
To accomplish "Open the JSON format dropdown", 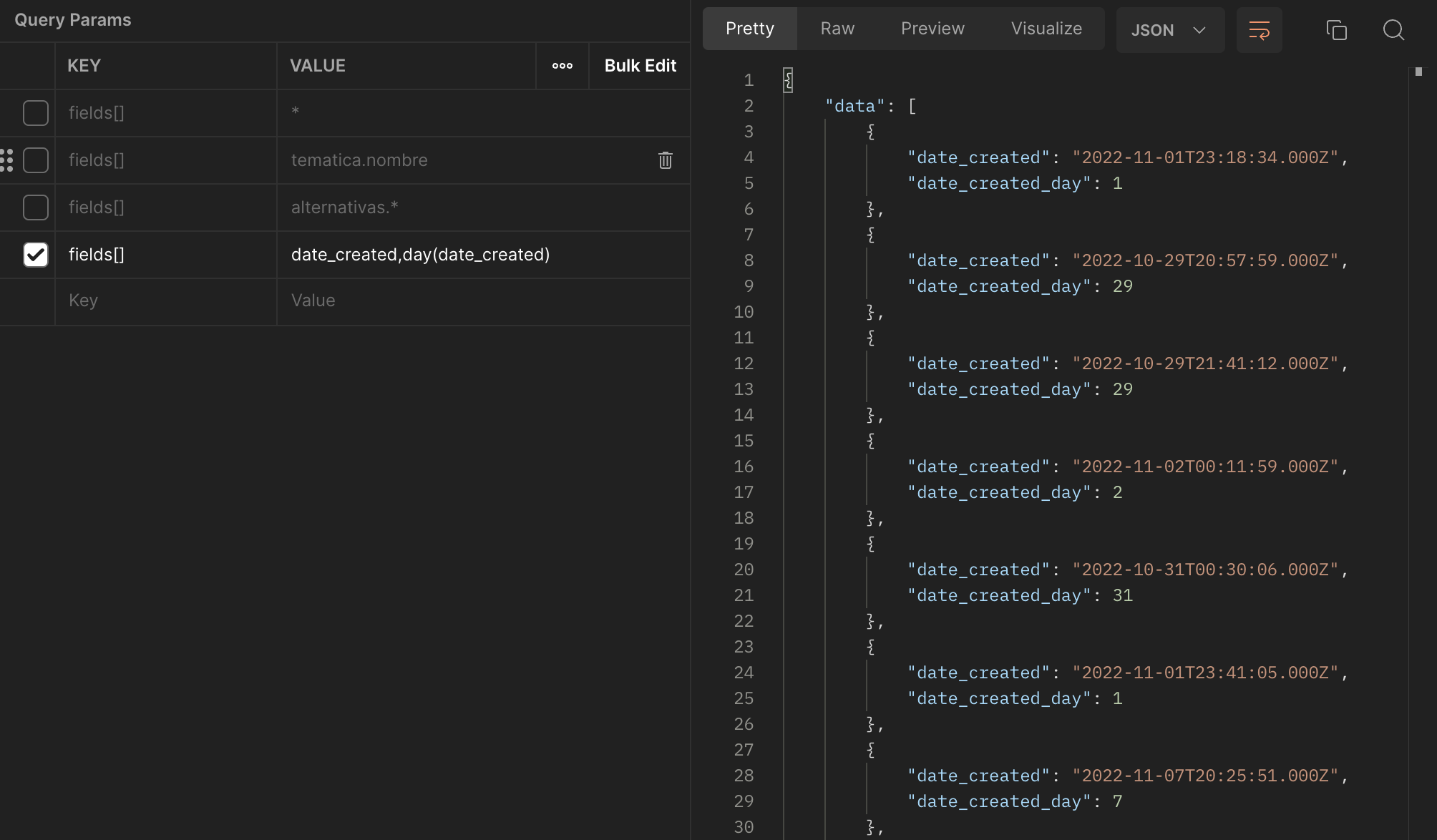I will [1170, 30].
